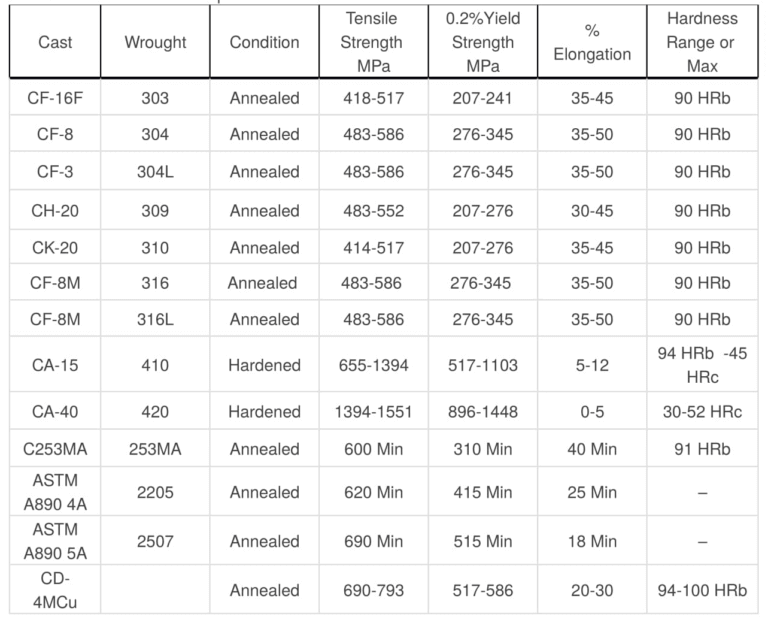Viewport: 768px width, 629px height.
Task: Select the CF-16F cast cell
Action: [x=55, y=97]
